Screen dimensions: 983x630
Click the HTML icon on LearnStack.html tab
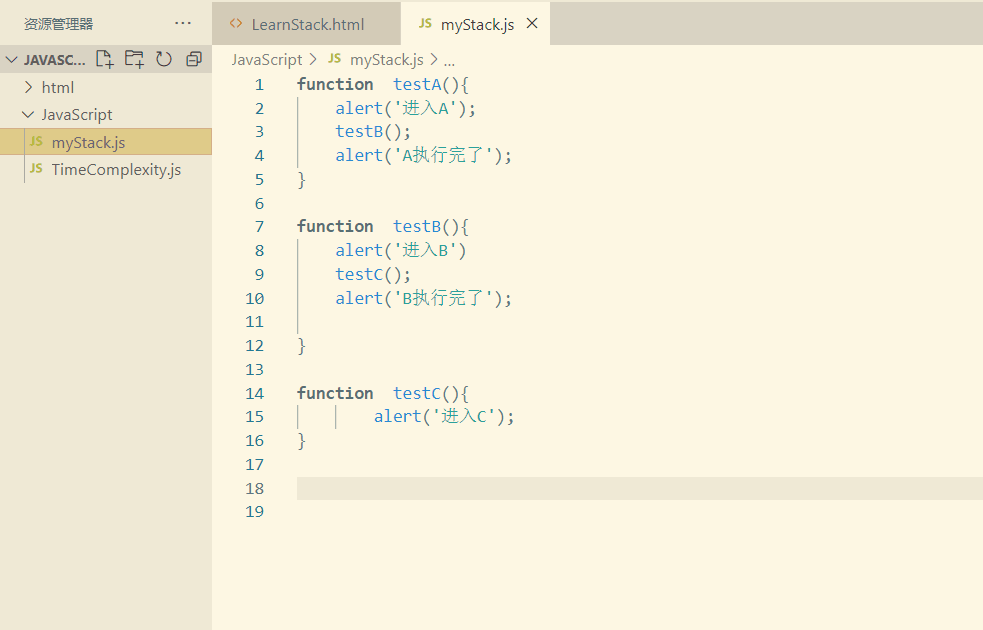tap(236, 23)
